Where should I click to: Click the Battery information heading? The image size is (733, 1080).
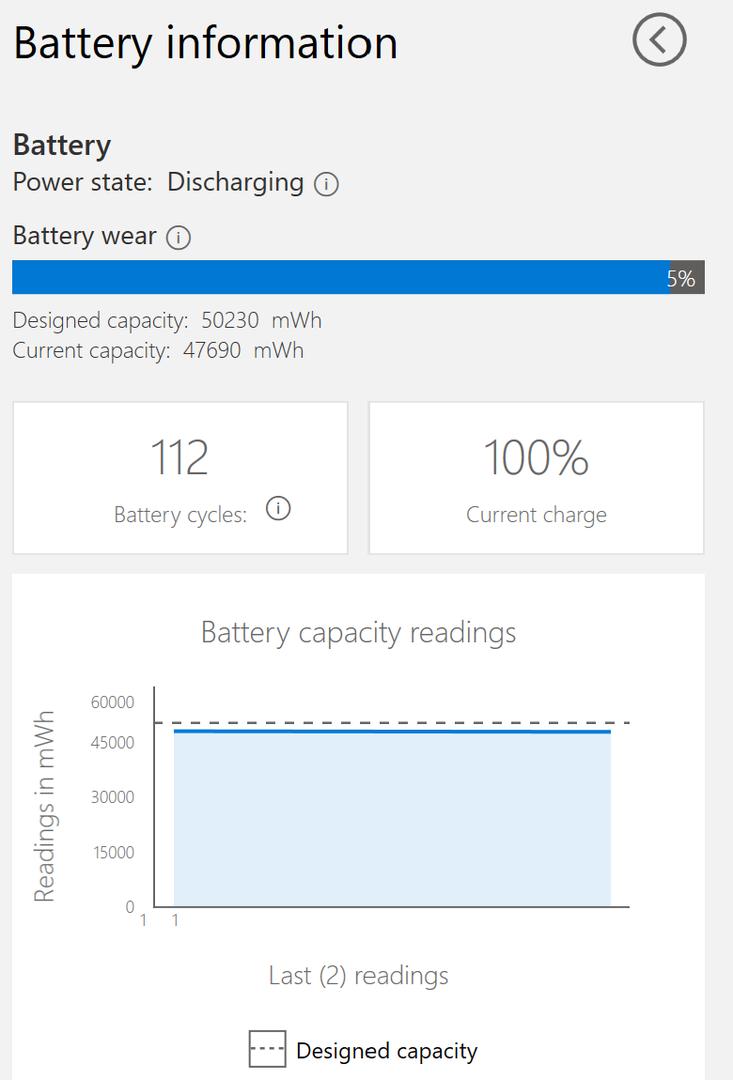[x=205, y=43]
